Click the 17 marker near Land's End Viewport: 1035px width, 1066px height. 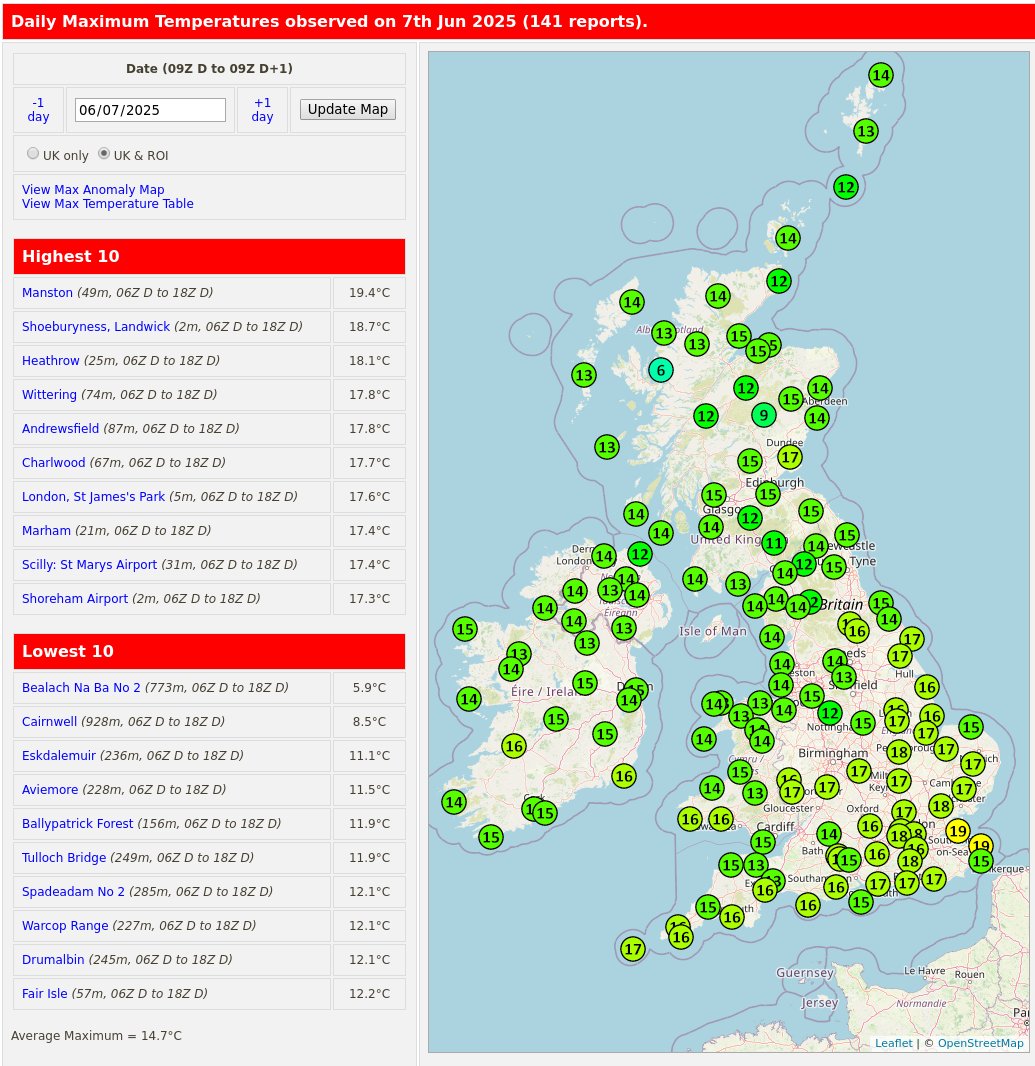click(x=633, y=949)
